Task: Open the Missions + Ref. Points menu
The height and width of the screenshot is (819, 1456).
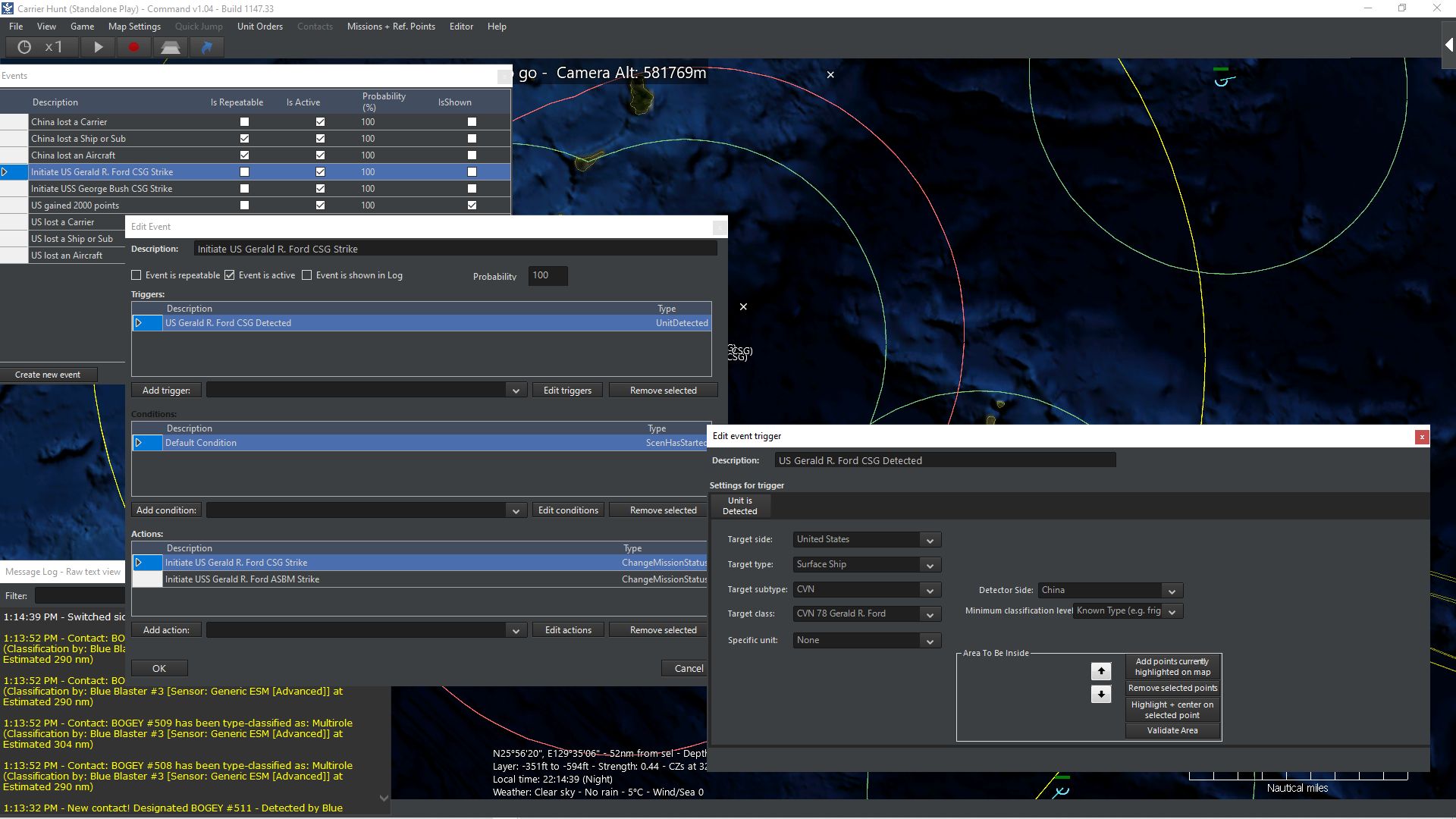Action: 391,27
